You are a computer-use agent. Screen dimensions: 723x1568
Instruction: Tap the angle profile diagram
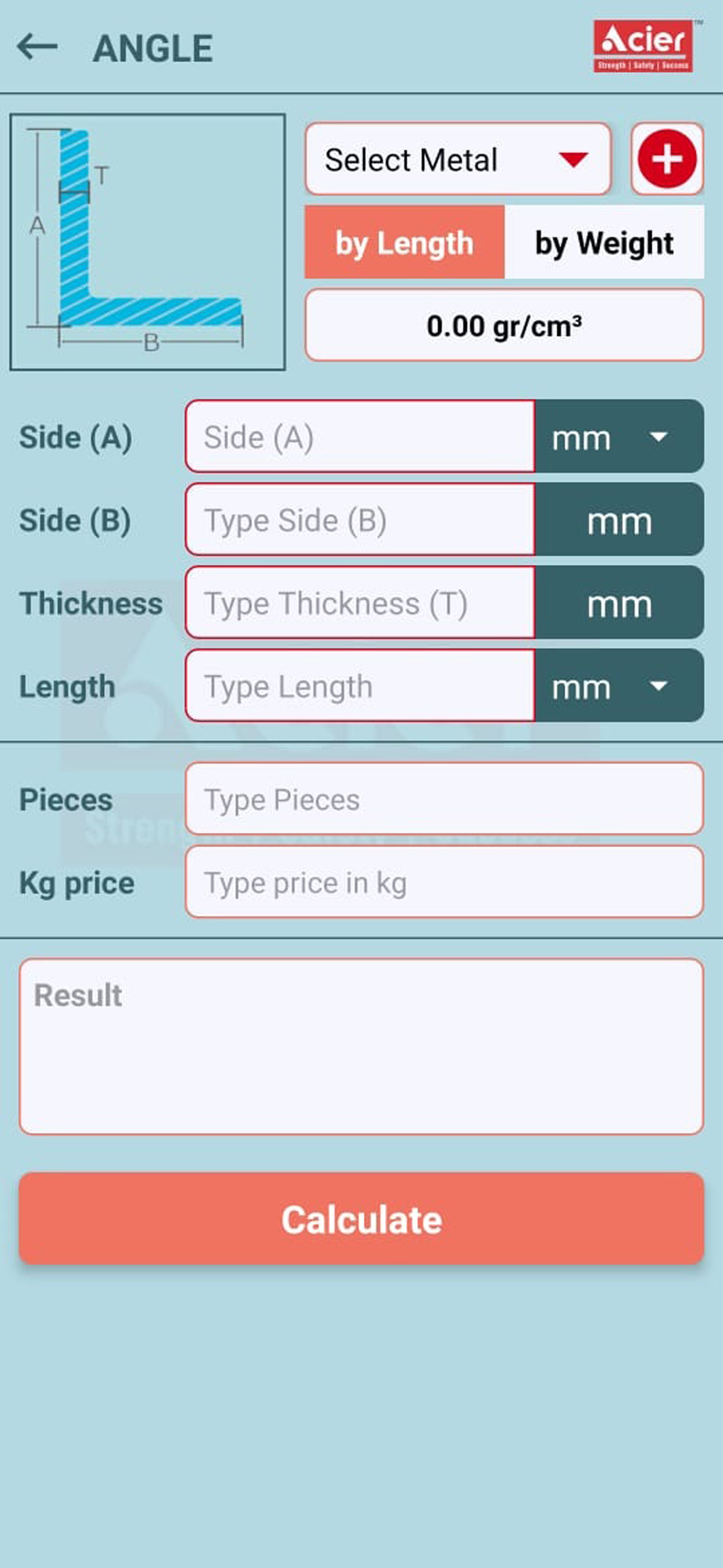coord(147,242)
